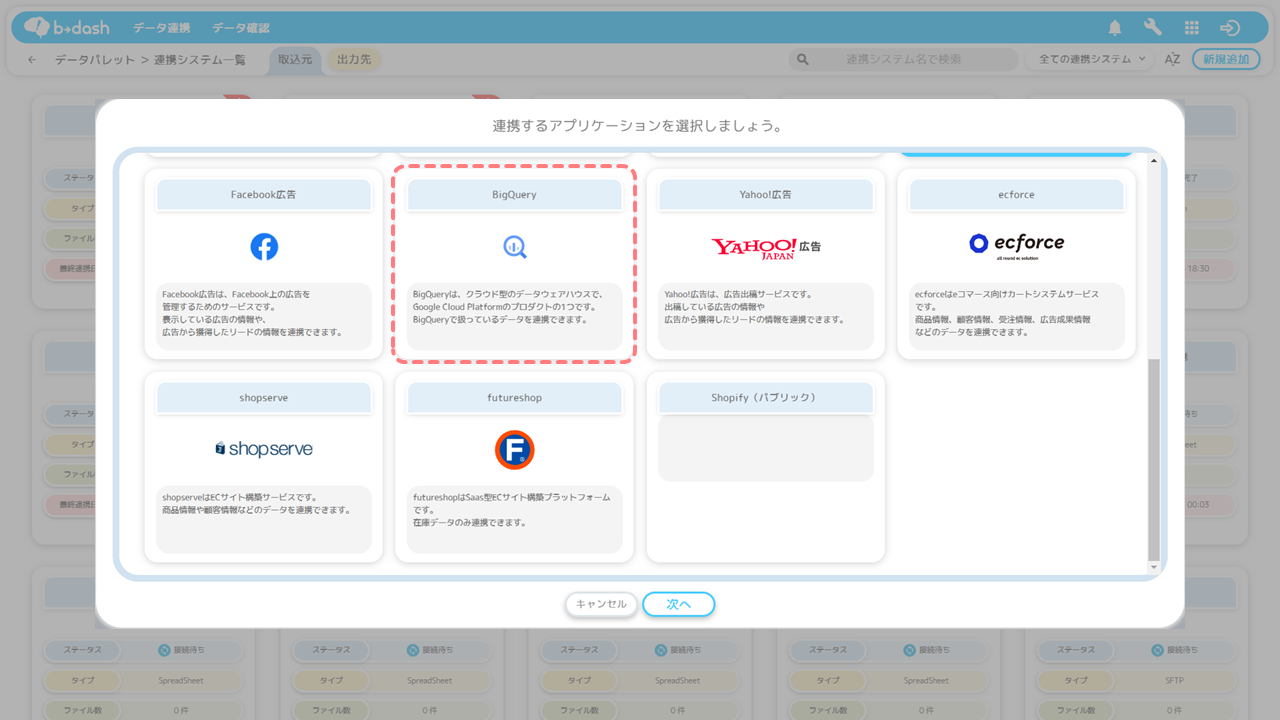Choose the Shopify（パブリック） card title

click(766, 398)
